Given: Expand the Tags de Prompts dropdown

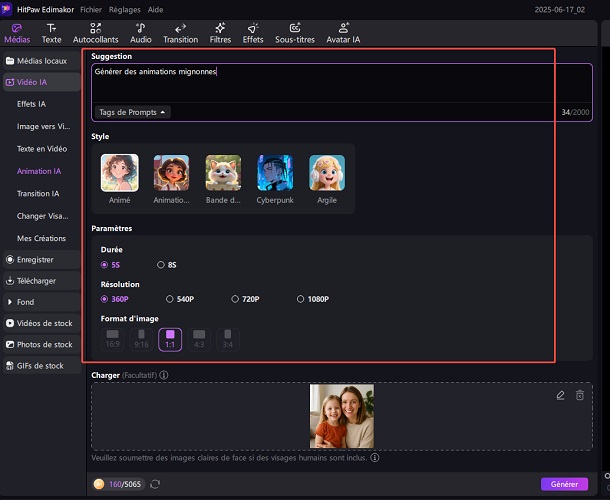Looking at the screenshot, I should coord(132,112).
